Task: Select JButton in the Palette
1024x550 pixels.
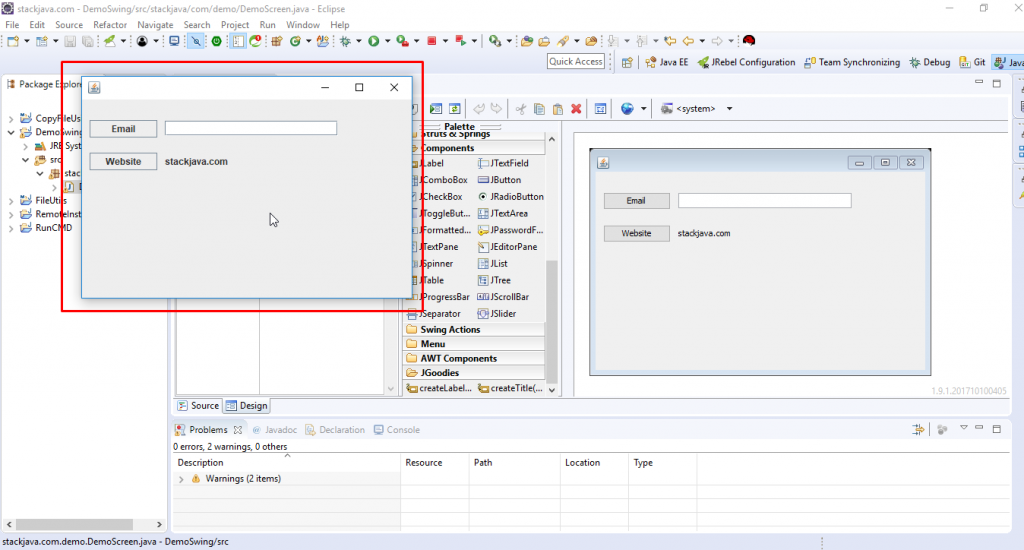Action: point(500,180)
